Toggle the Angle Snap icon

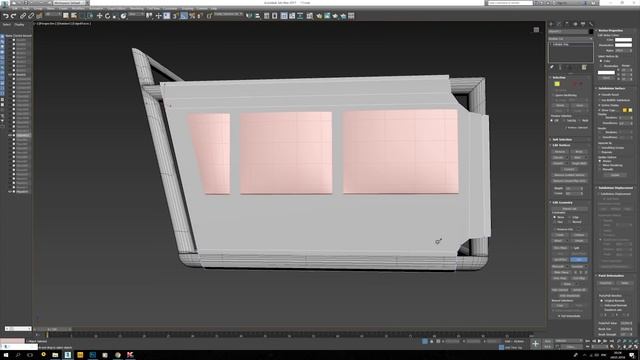click(x=184, y=16)
